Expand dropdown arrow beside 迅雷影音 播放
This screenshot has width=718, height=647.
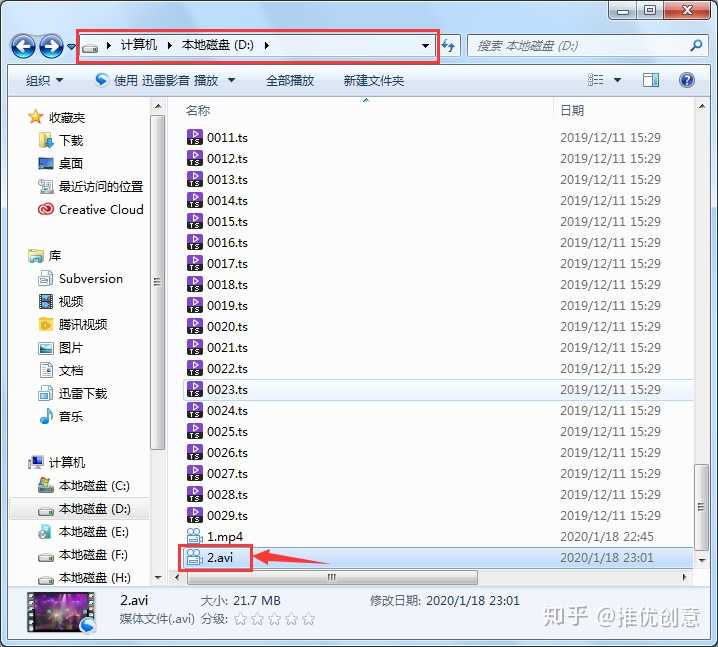[x=232, y=81]
